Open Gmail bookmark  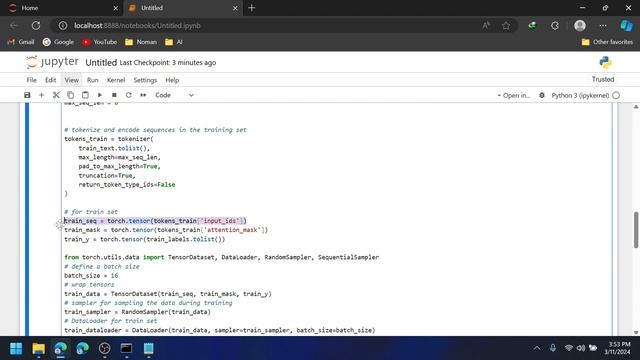point(21,42)
